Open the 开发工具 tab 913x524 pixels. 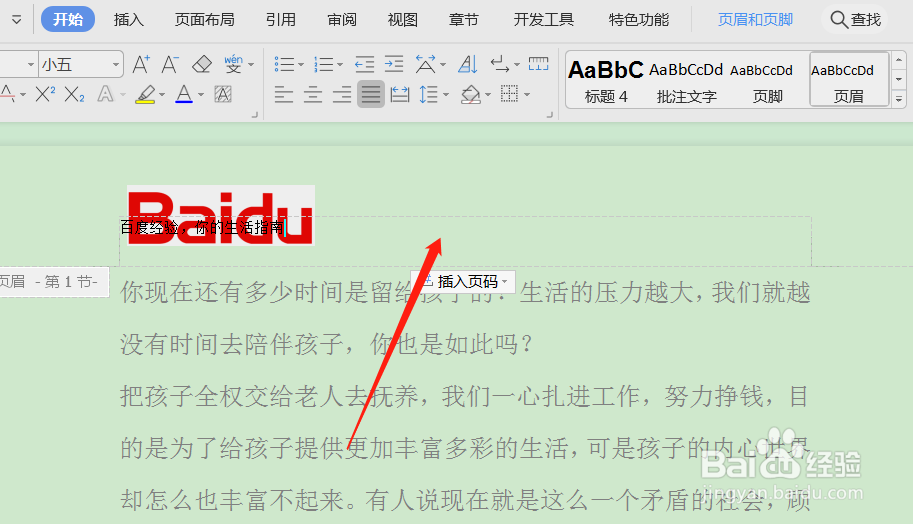[543, 20]
